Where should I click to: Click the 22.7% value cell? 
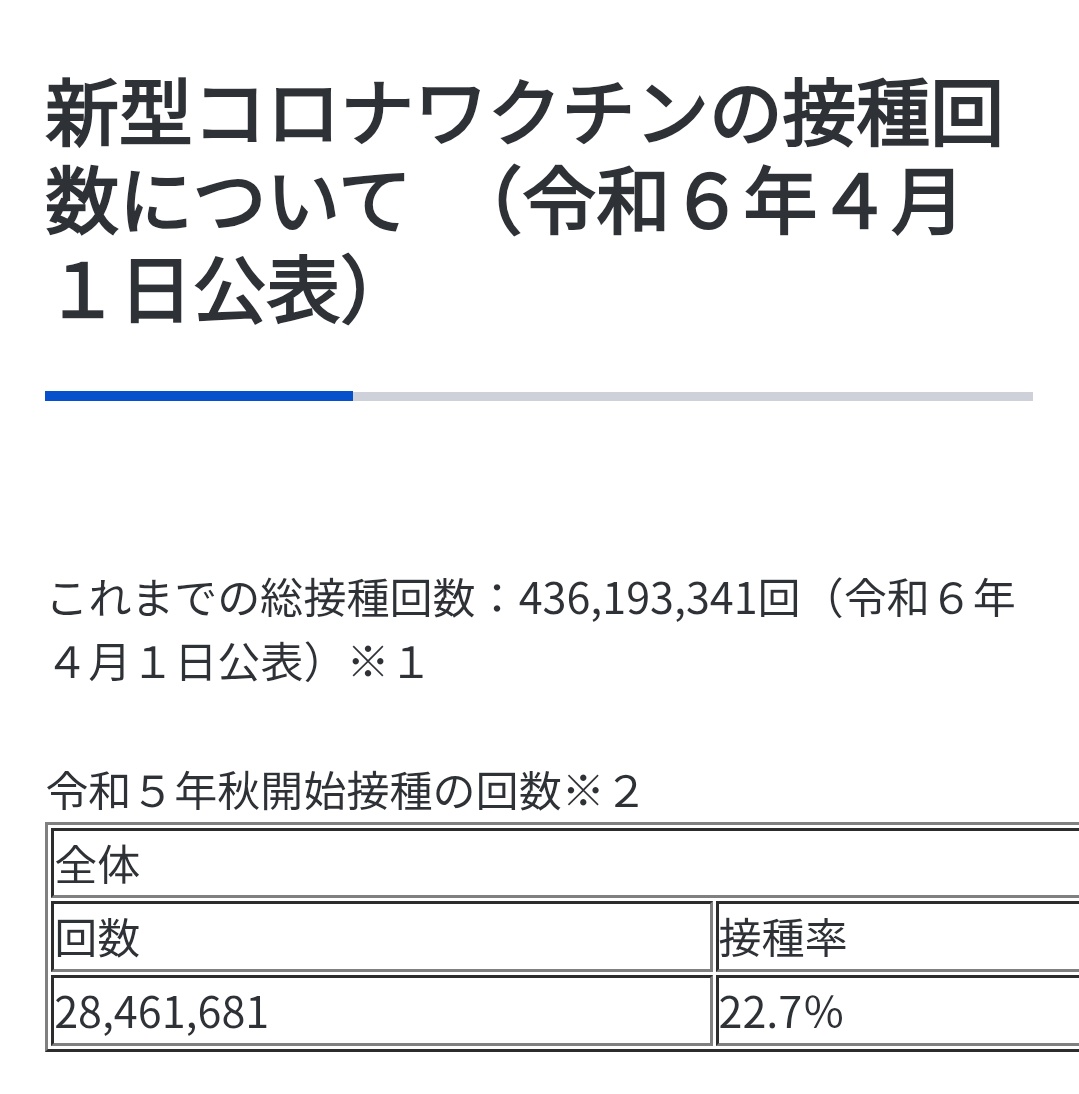click(x=898, y=1012)
